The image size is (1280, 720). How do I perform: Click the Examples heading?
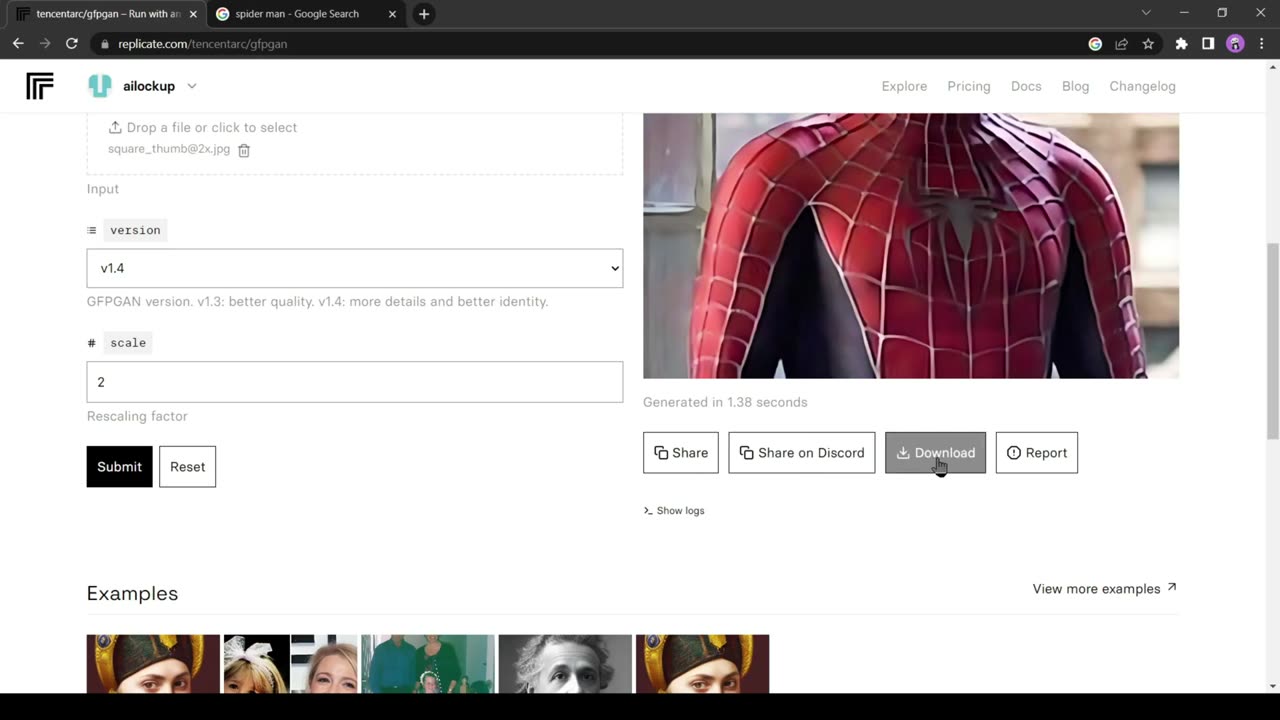coord(132,593)
